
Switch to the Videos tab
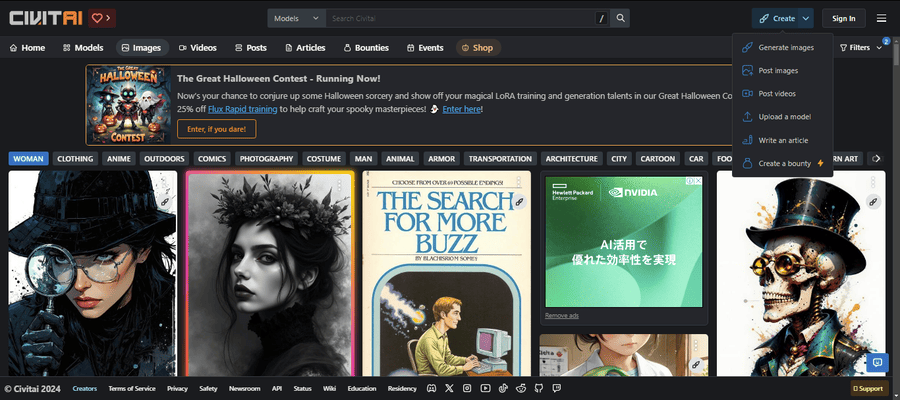click(197, 48)
